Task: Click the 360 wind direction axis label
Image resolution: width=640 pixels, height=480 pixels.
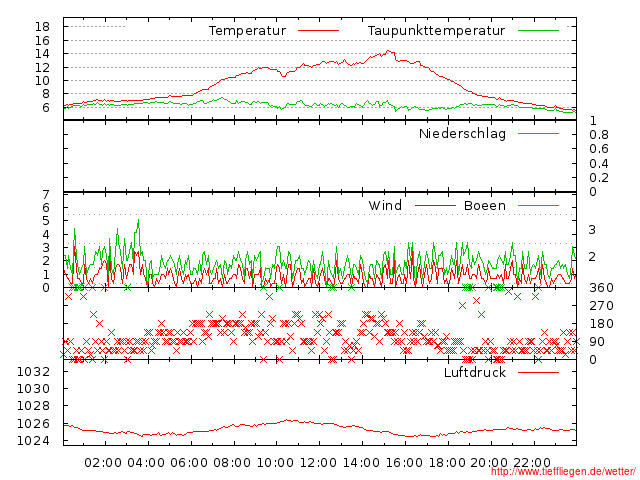Action: tap(601, 288)
